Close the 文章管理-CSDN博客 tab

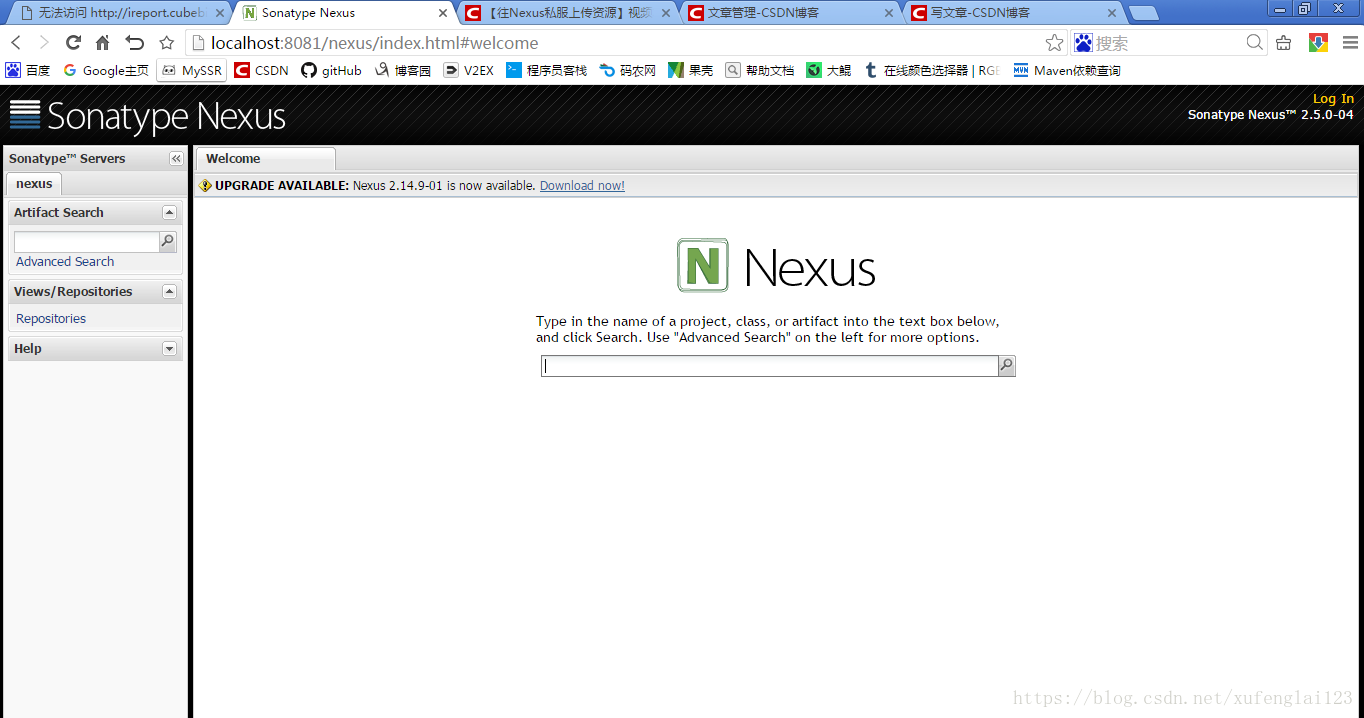888,13
